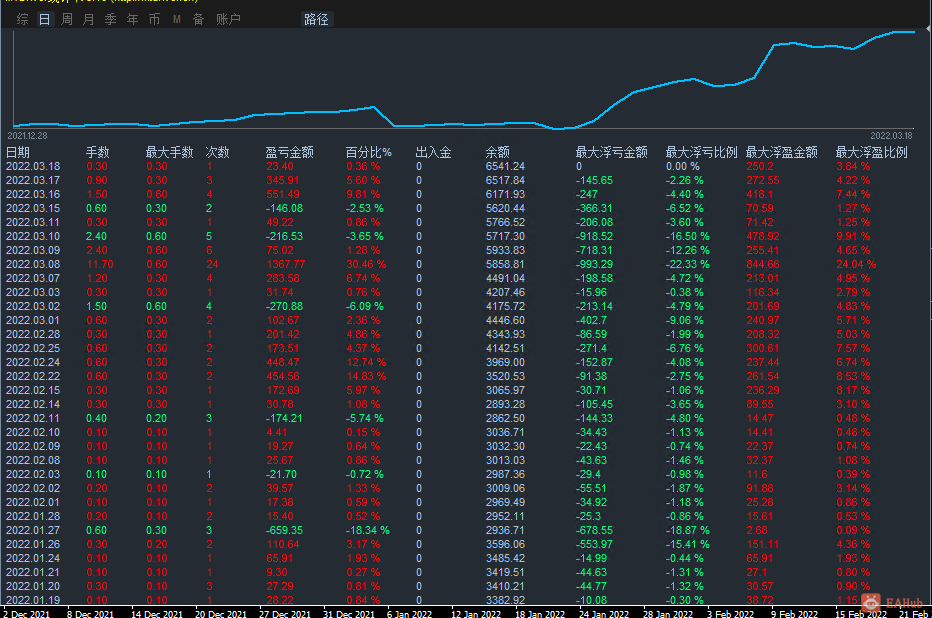Click the 14.83 % percentage cell

tap(366, 376)
